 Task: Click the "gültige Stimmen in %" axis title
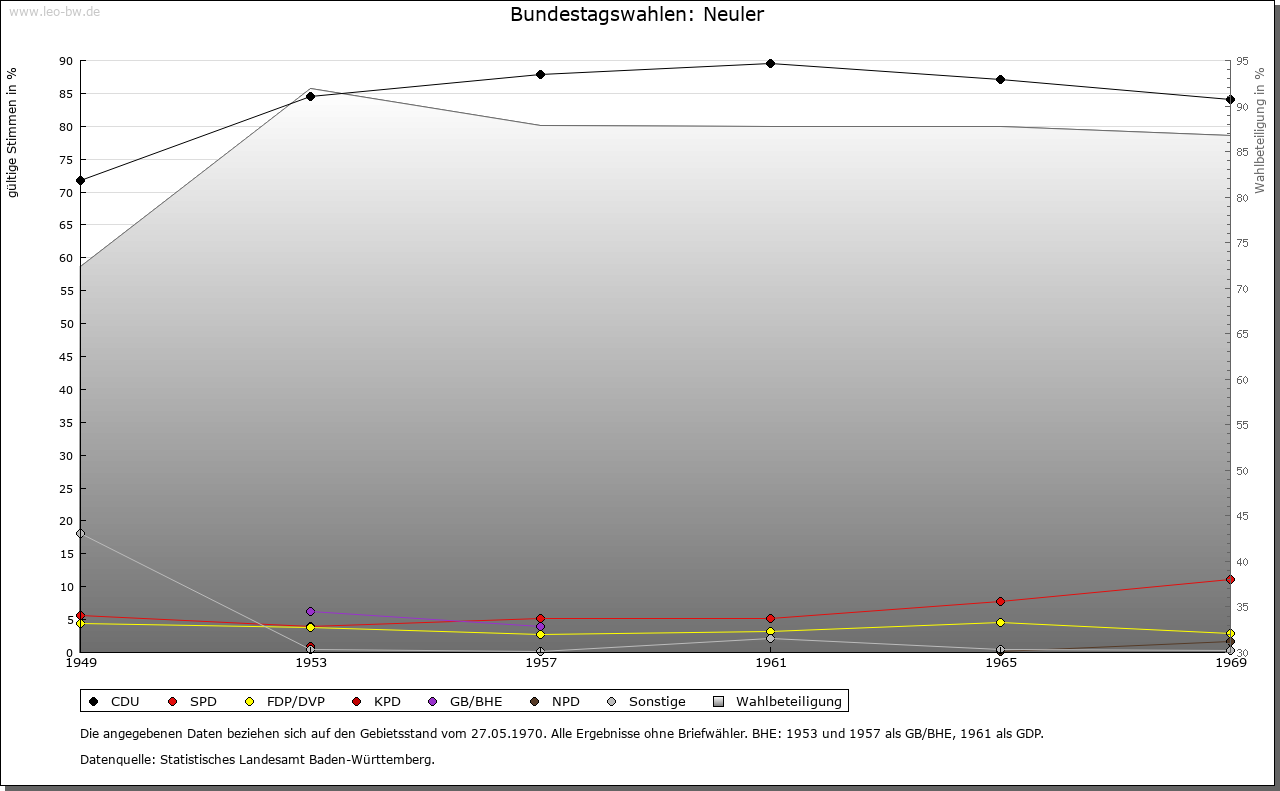13,133
